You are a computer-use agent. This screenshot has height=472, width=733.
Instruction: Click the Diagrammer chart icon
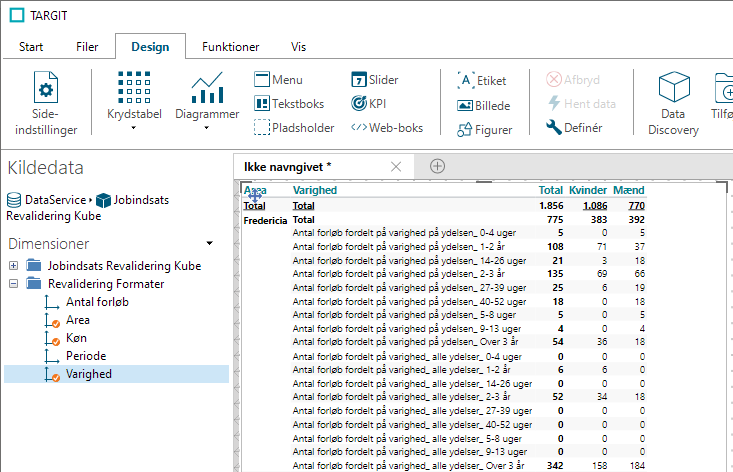207,87
